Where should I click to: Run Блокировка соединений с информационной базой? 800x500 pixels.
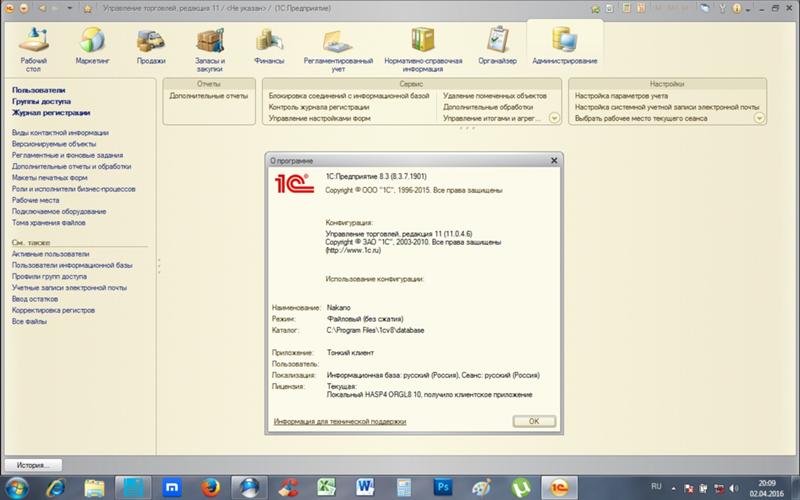point(349,95)
